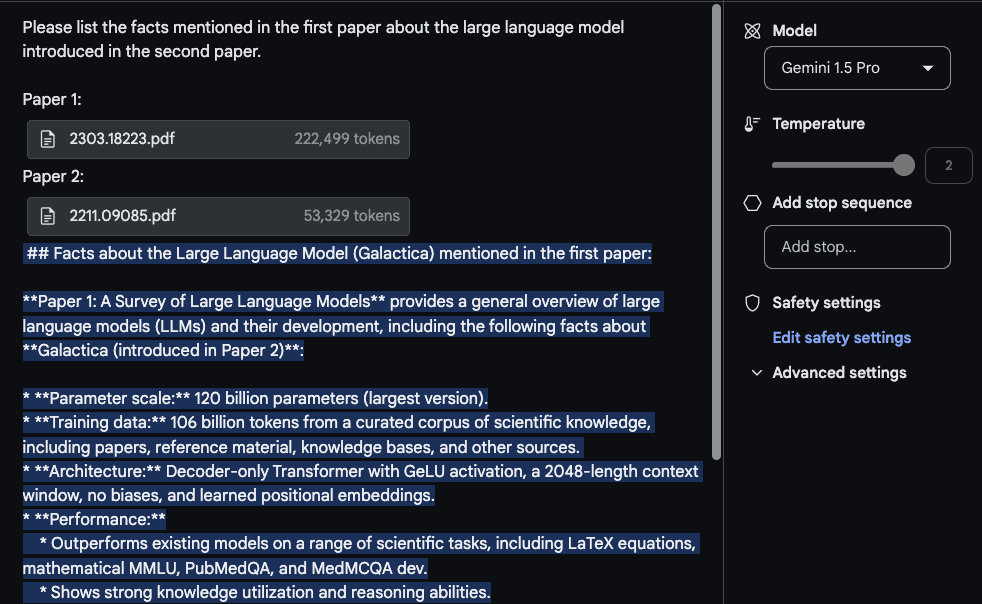Click the document icon on 2303.18223.pdf chip
982x604 pixels.
(47, 139)
